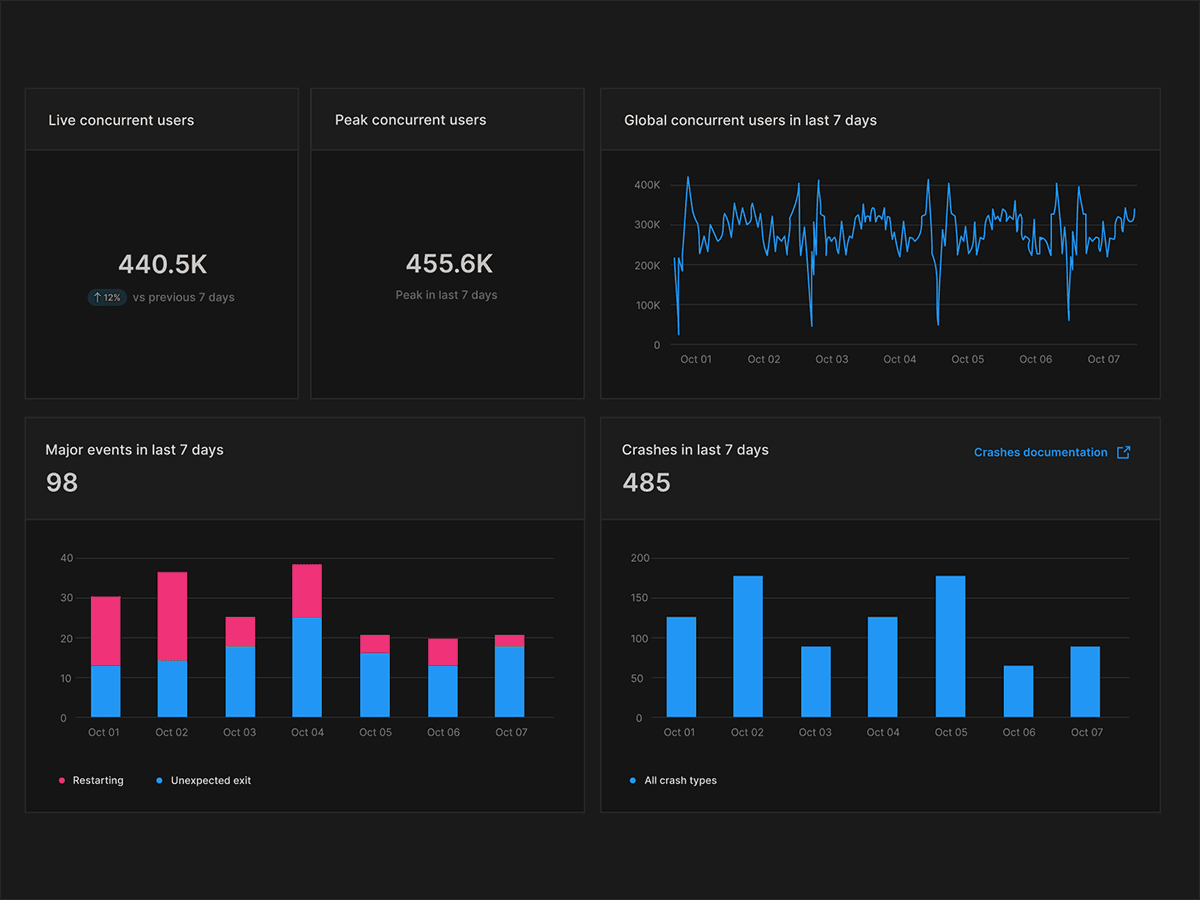Viewport: 1200px width, 900px height.
Task: Click the up arrow in 12% badge
Action: [96, 297]
